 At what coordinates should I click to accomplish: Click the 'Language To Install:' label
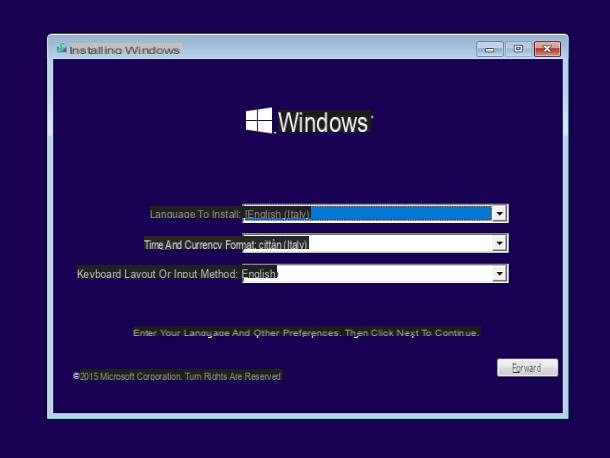tap(195, 214)
